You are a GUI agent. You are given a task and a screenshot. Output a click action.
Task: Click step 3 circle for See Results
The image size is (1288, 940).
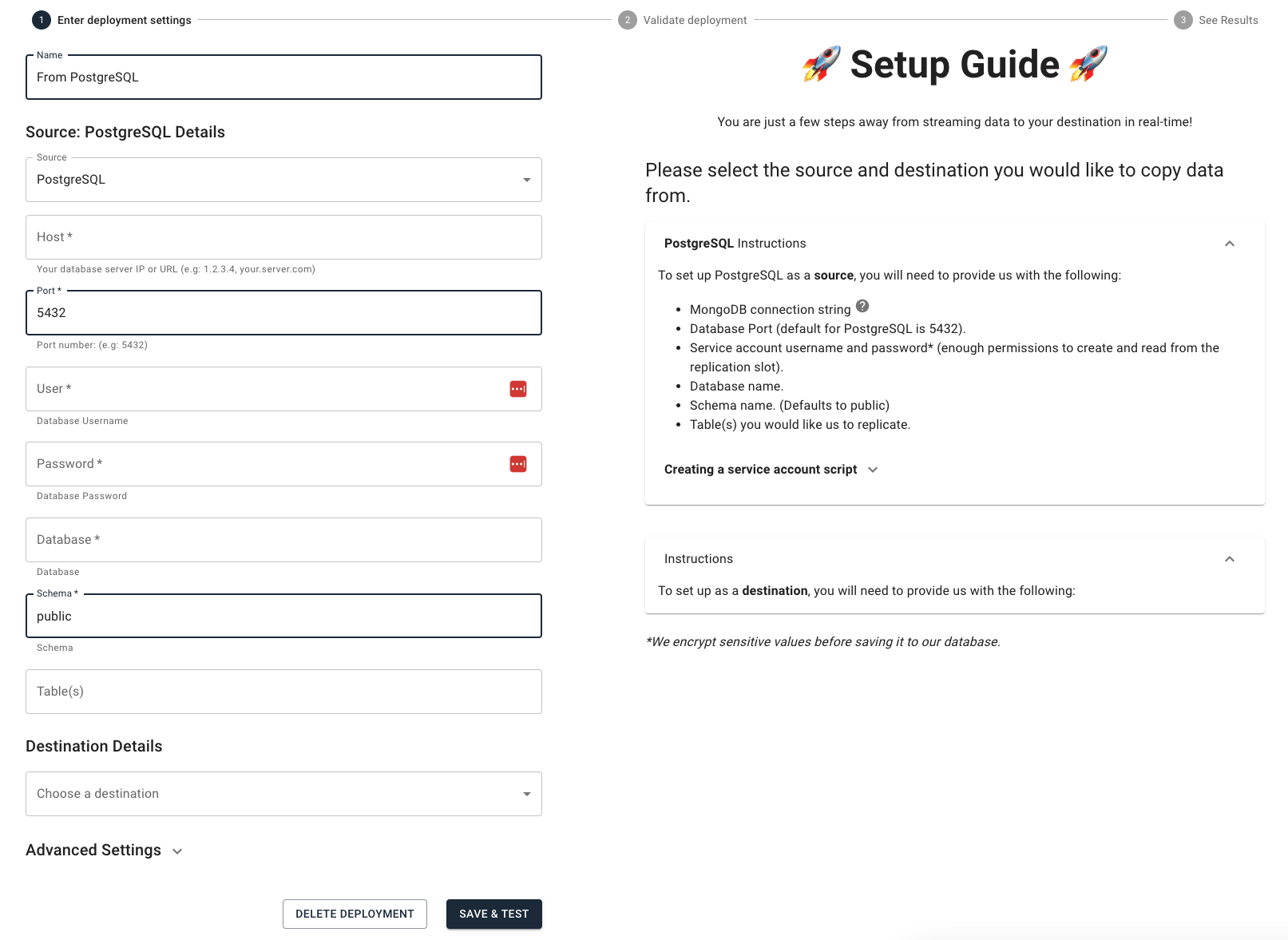[1183, 20]
